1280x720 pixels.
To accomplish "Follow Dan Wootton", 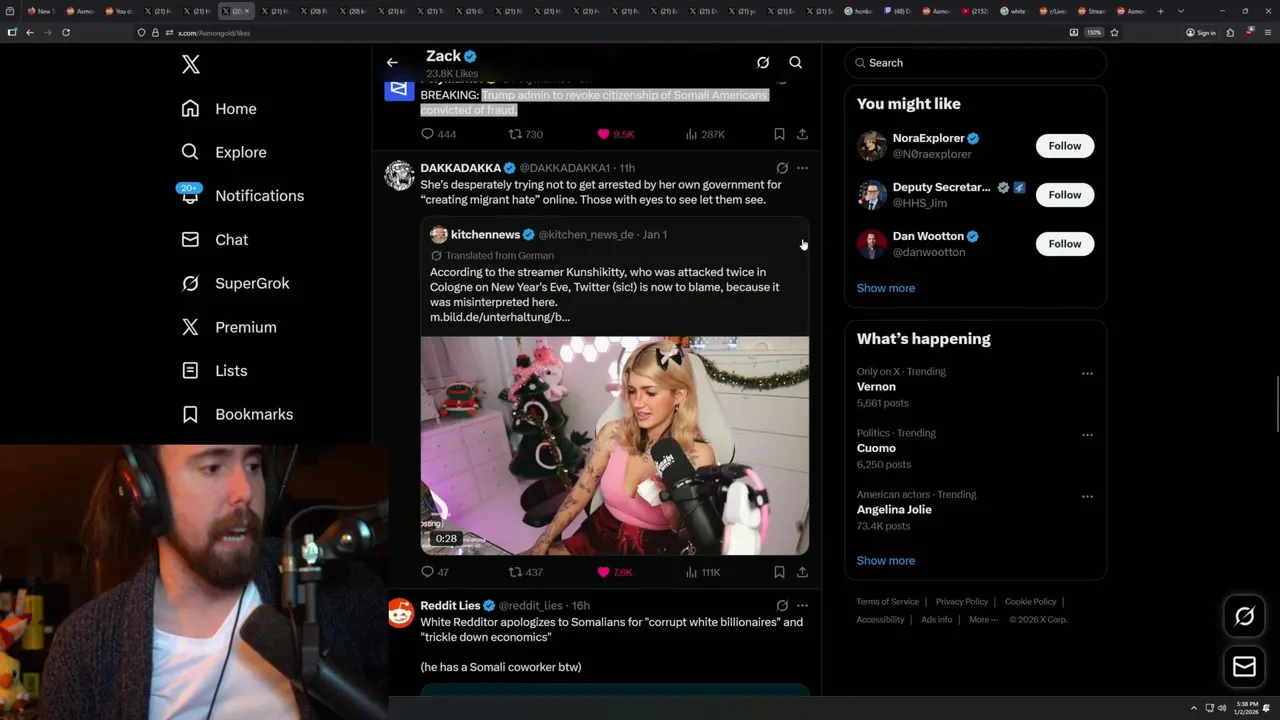I will point(1065,244).
